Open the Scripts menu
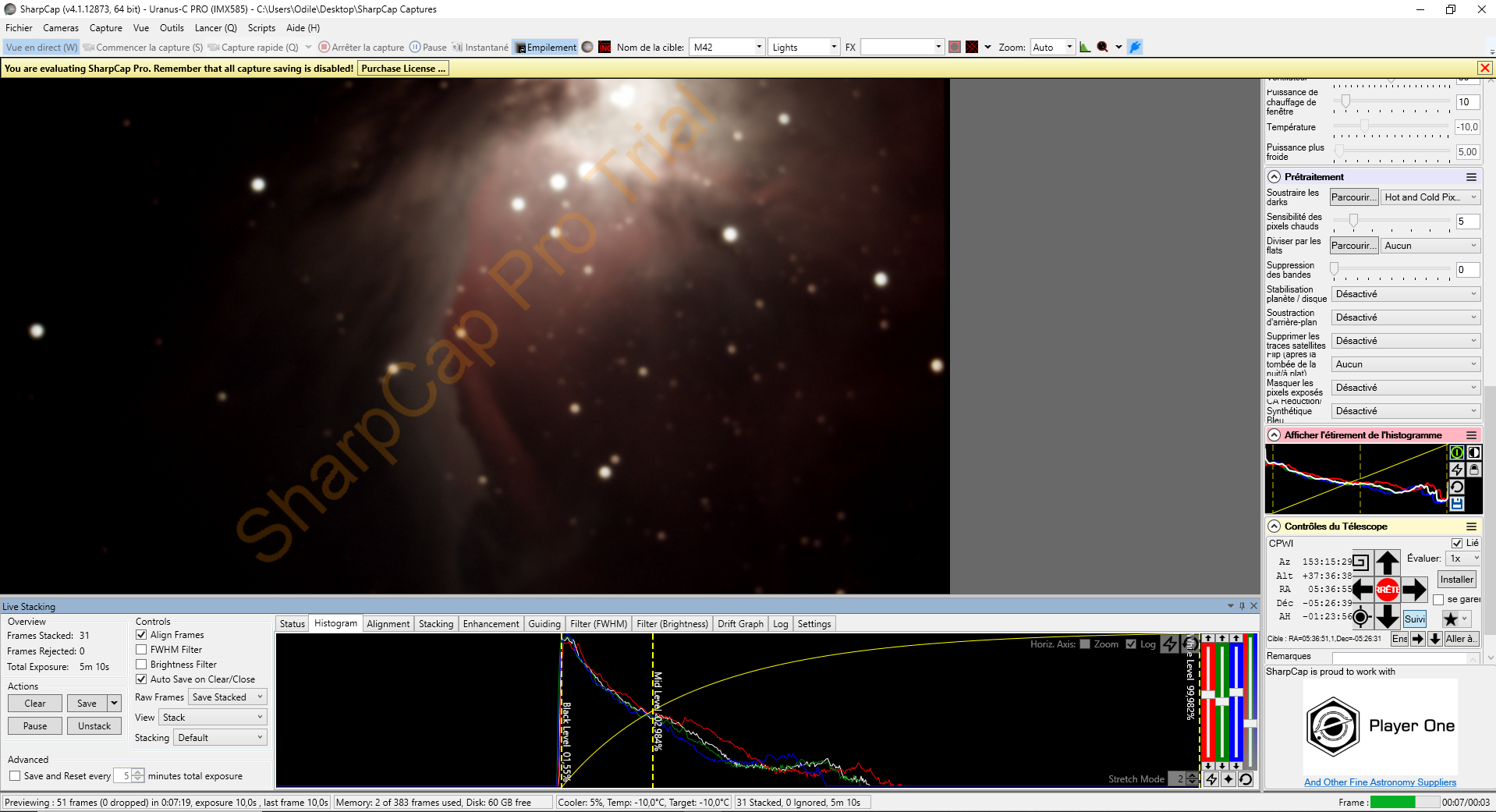This screenshot has height=812, width=1496. [261, 28]
